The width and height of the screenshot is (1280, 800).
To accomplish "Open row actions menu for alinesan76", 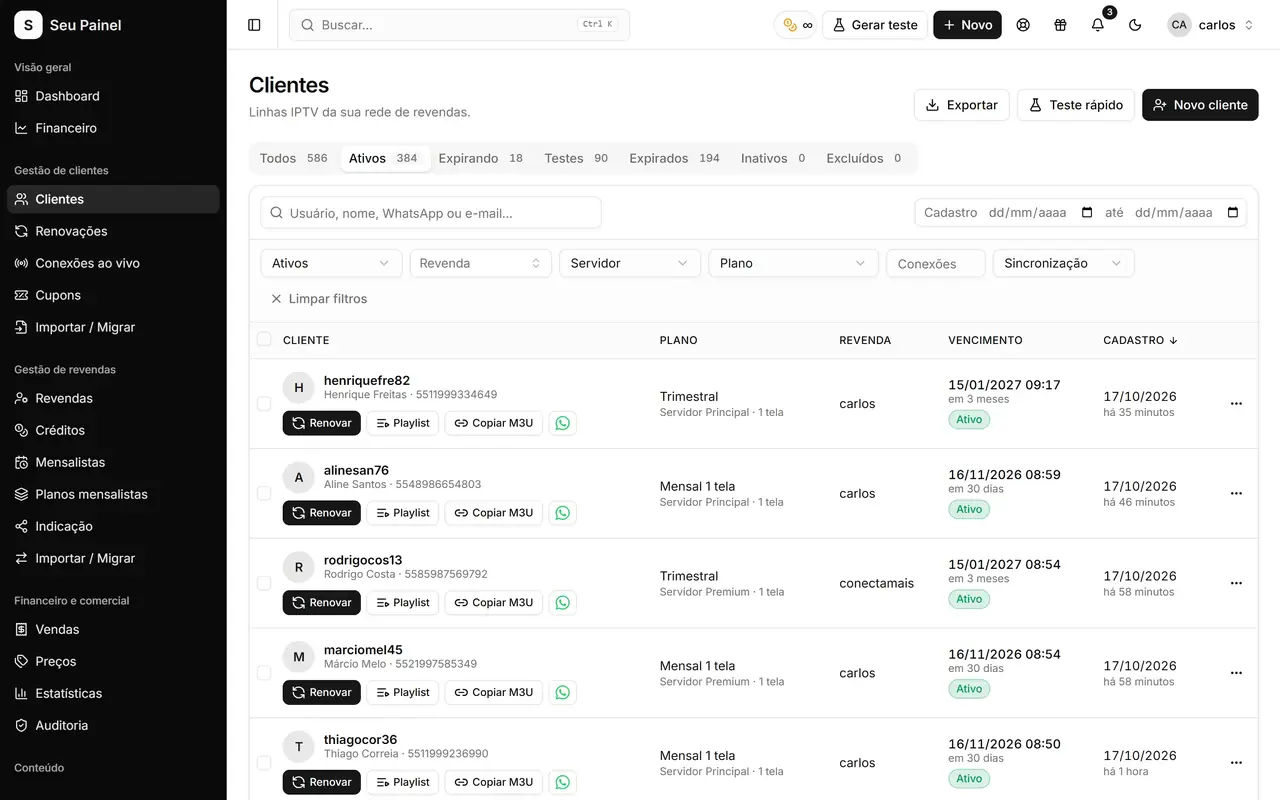I will tap(1236, 494).
